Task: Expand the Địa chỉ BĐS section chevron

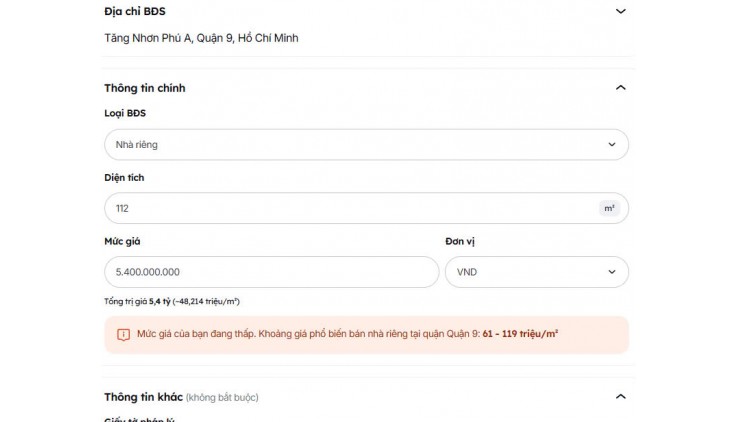Action: 620,11
